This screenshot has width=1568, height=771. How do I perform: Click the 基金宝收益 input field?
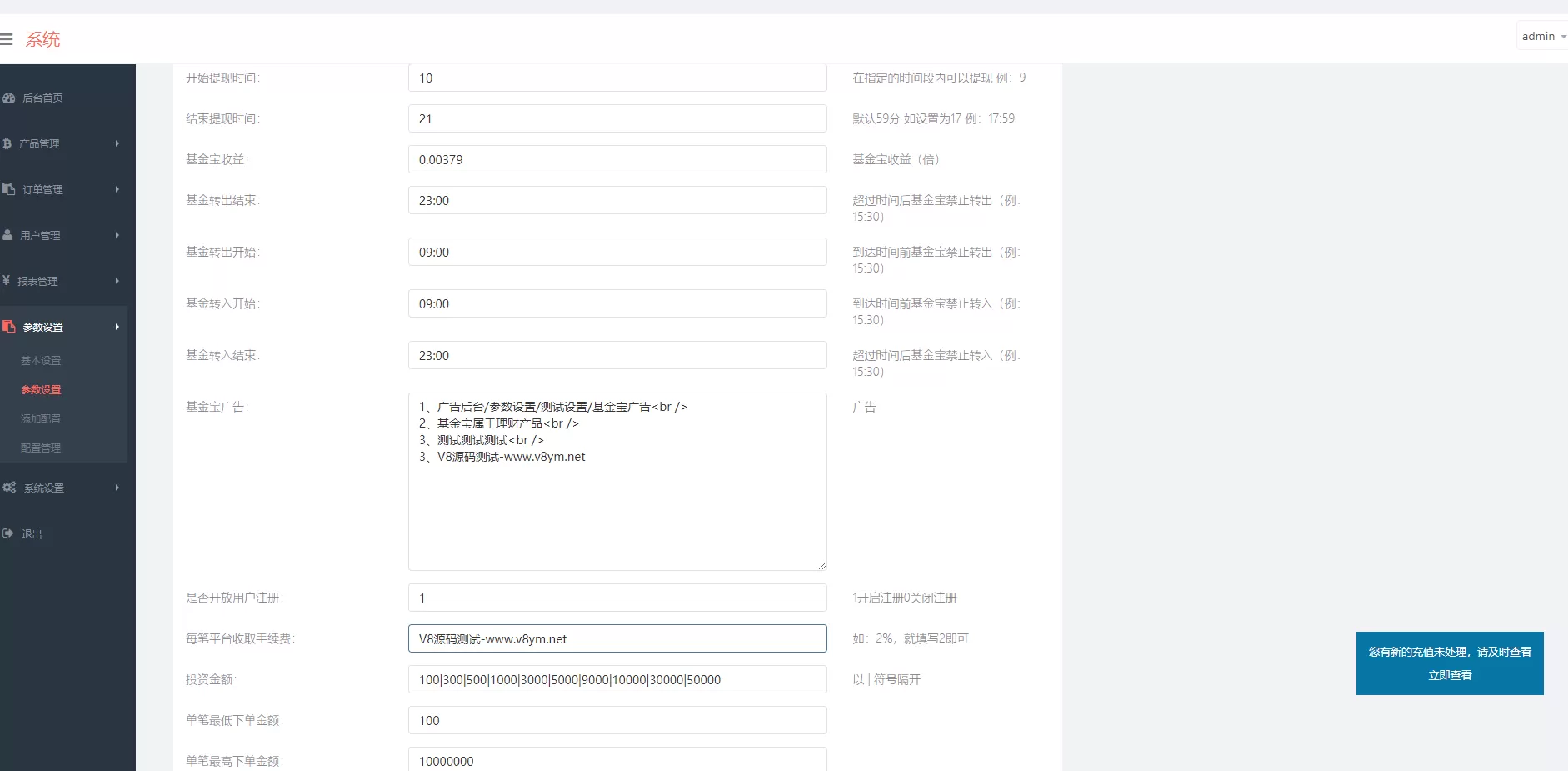click(x=617, y=159)
